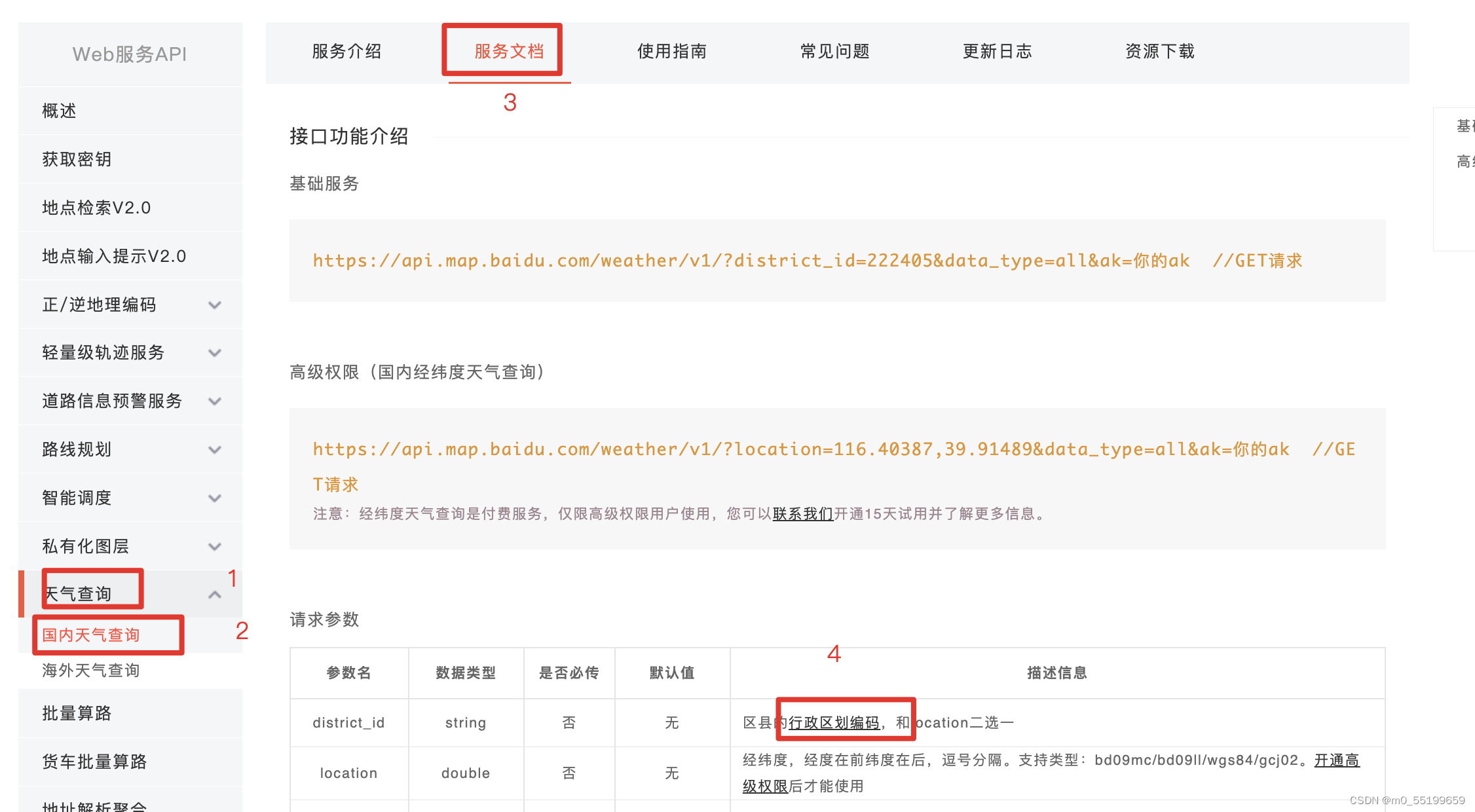
Task: Select 海外天气查询 in the sidebar
Action: coord(92,670)
